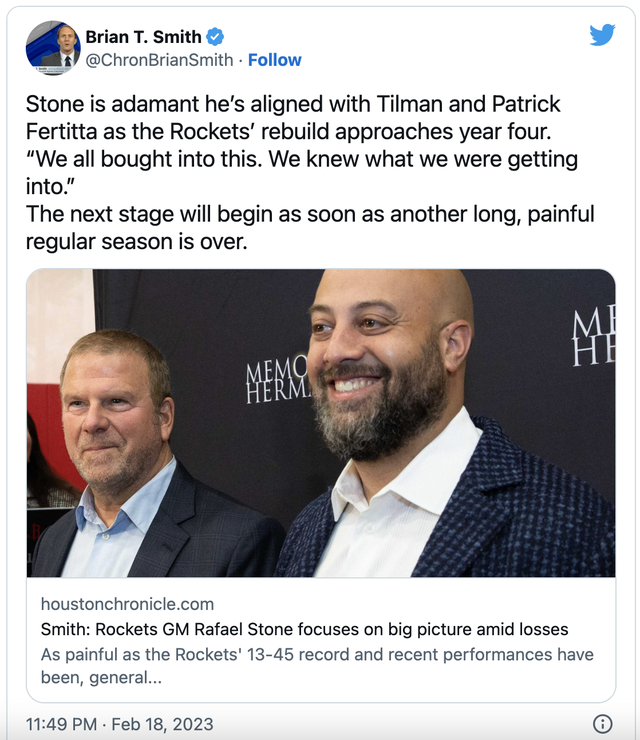Open the article preview photo
The height and width of the screenshot is (740, 640).
(320, 422)
